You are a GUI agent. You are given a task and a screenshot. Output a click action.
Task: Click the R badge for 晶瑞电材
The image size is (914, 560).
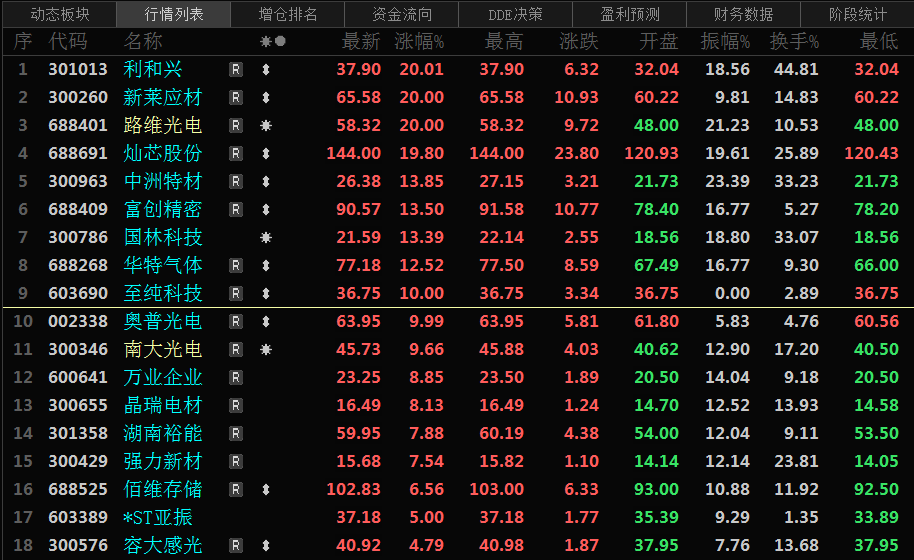point(235,406)
